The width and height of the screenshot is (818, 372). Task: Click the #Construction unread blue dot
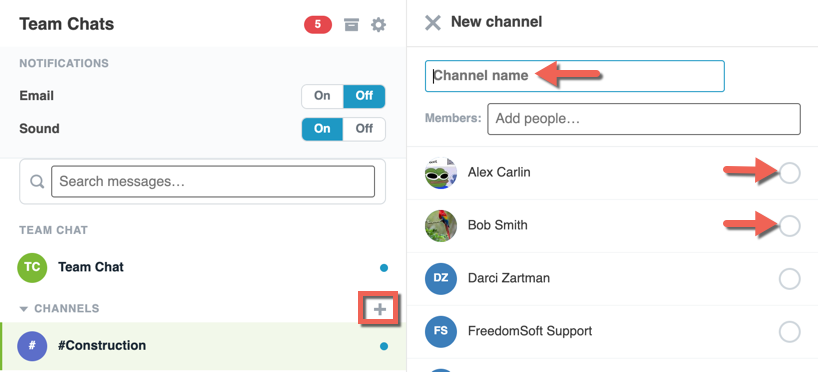384,346
